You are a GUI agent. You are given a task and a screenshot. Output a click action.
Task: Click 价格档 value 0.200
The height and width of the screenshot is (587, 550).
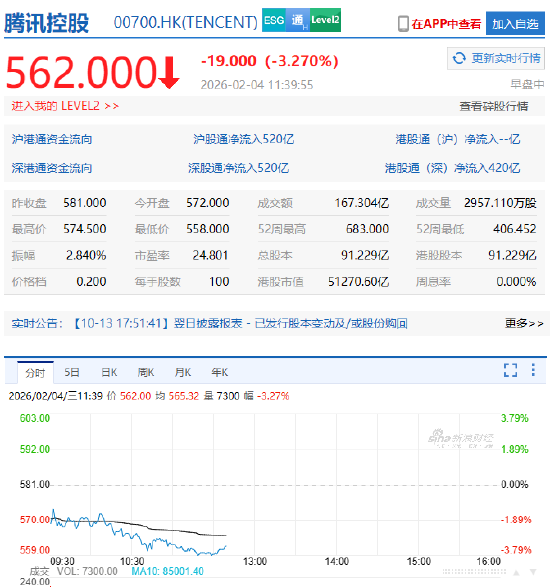91,282
